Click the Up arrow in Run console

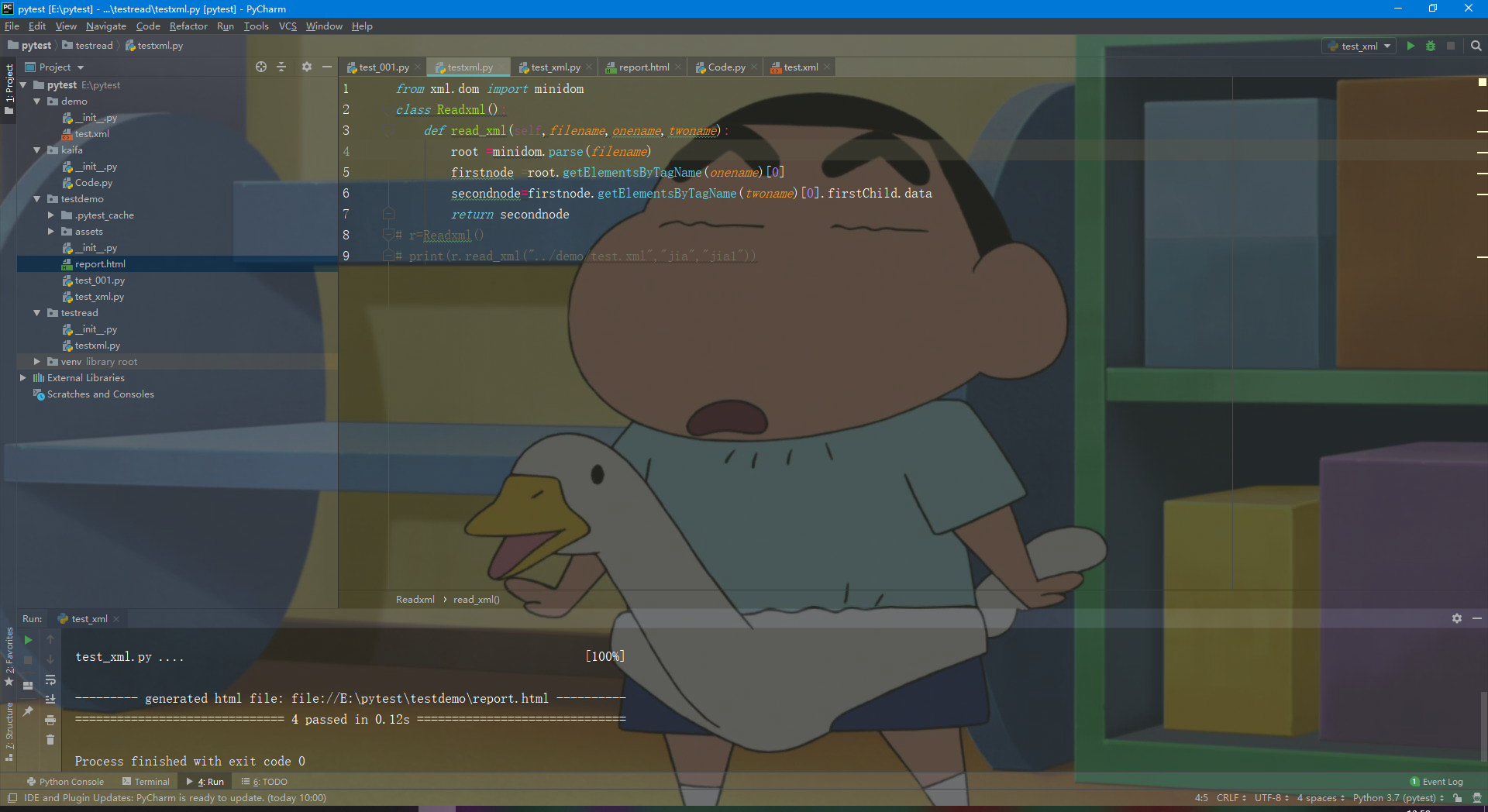50,639
